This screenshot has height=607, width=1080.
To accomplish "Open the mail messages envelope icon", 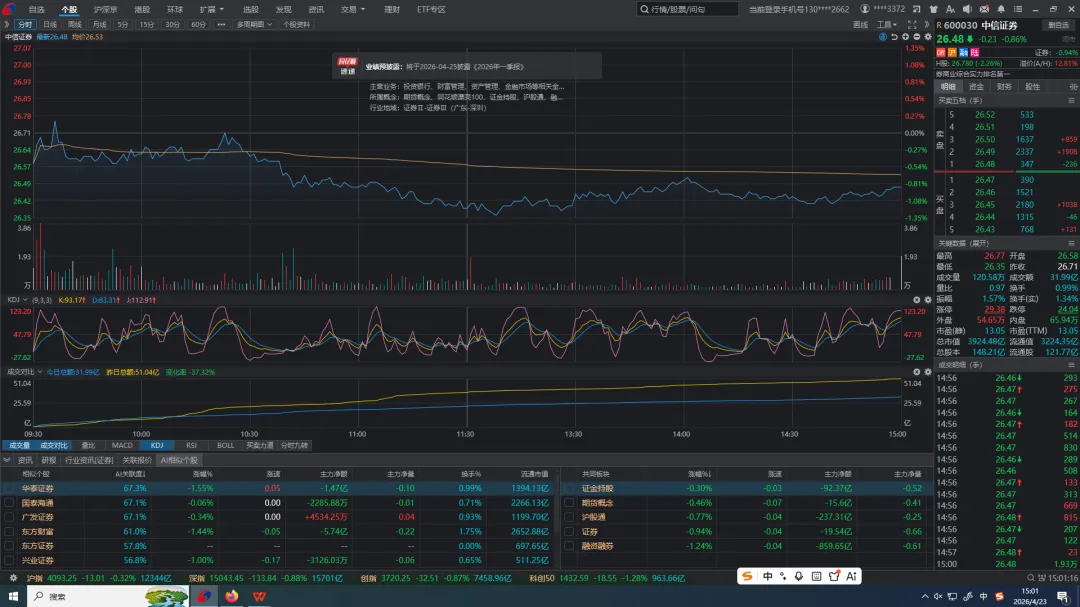I will click(984, 9).
